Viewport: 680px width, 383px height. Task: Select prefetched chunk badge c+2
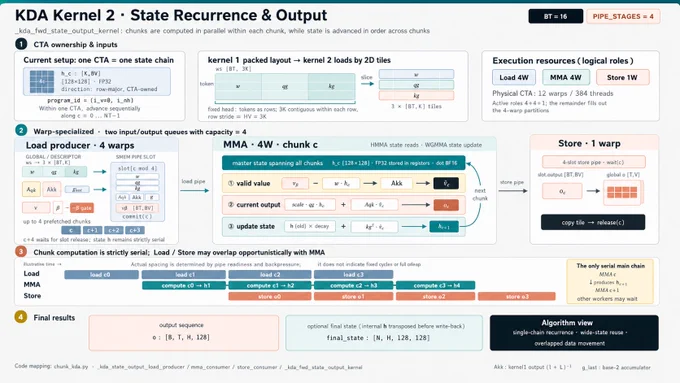point(114,230)
